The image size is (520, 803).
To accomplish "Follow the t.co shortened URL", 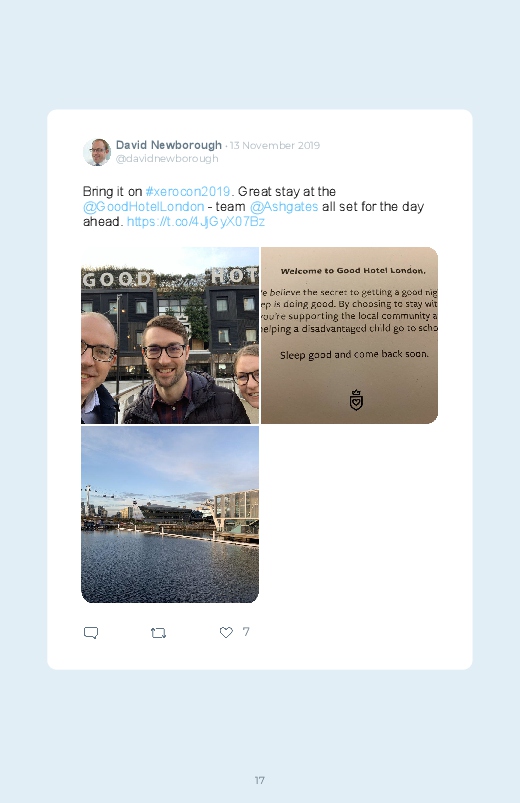I will (x=196, y=222).
